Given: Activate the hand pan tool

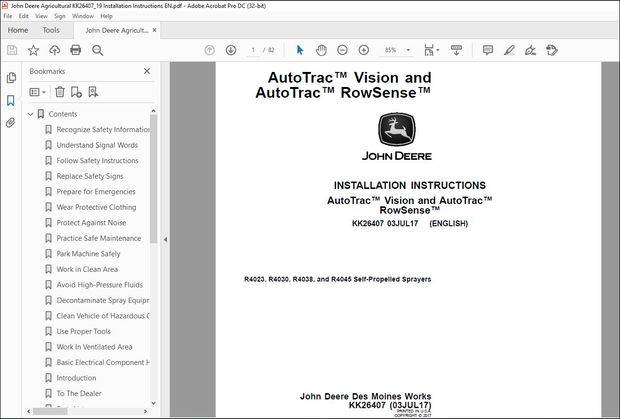Looking at the screenshot, I should point(321,50).
